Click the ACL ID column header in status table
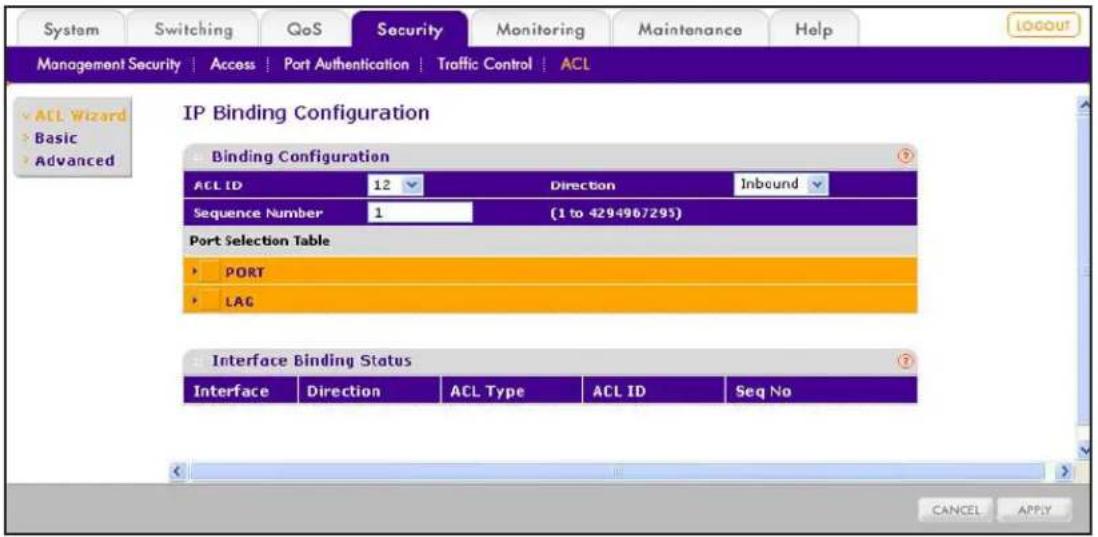 click(654, 391)
